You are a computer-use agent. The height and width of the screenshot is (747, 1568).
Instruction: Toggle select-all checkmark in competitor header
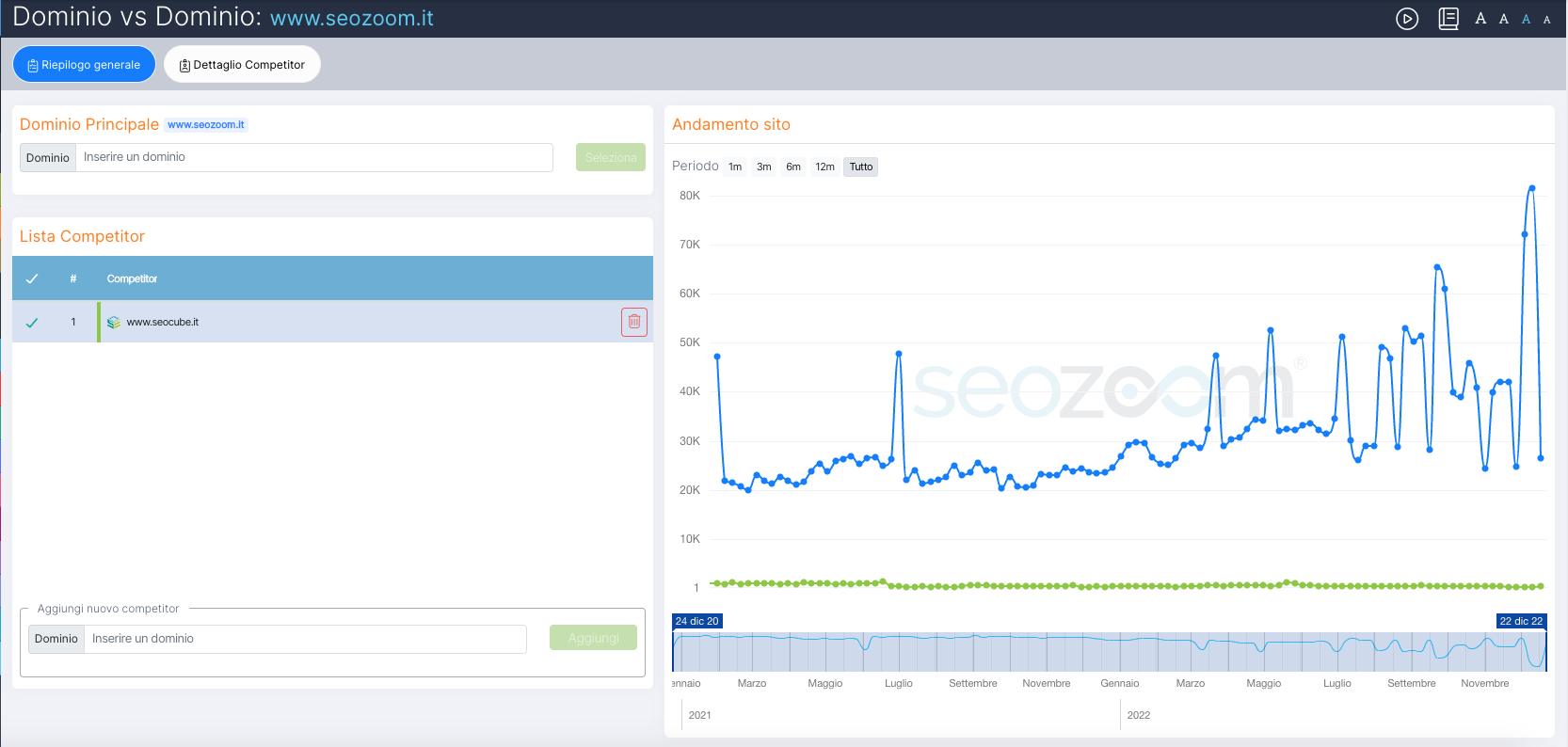32,278
